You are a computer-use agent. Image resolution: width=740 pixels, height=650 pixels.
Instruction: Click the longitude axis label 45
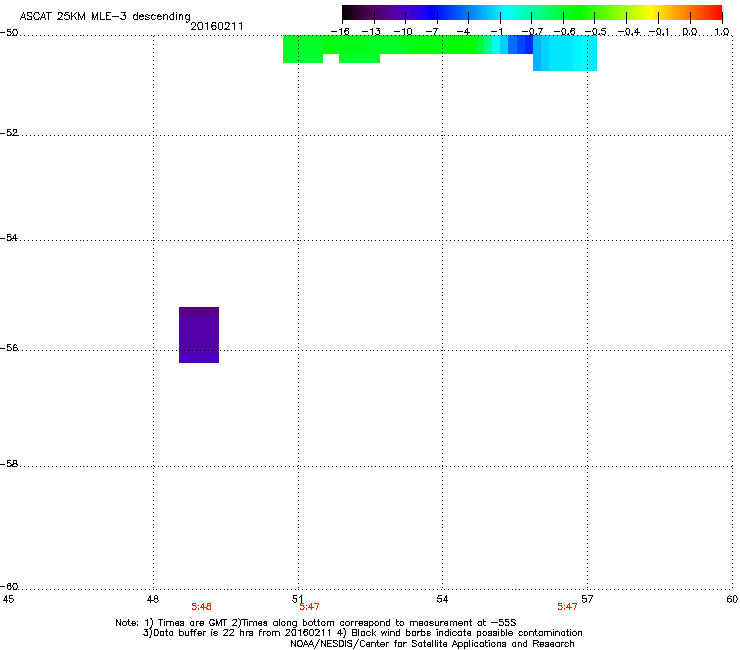pyautogui.click(x=8, y=599)
